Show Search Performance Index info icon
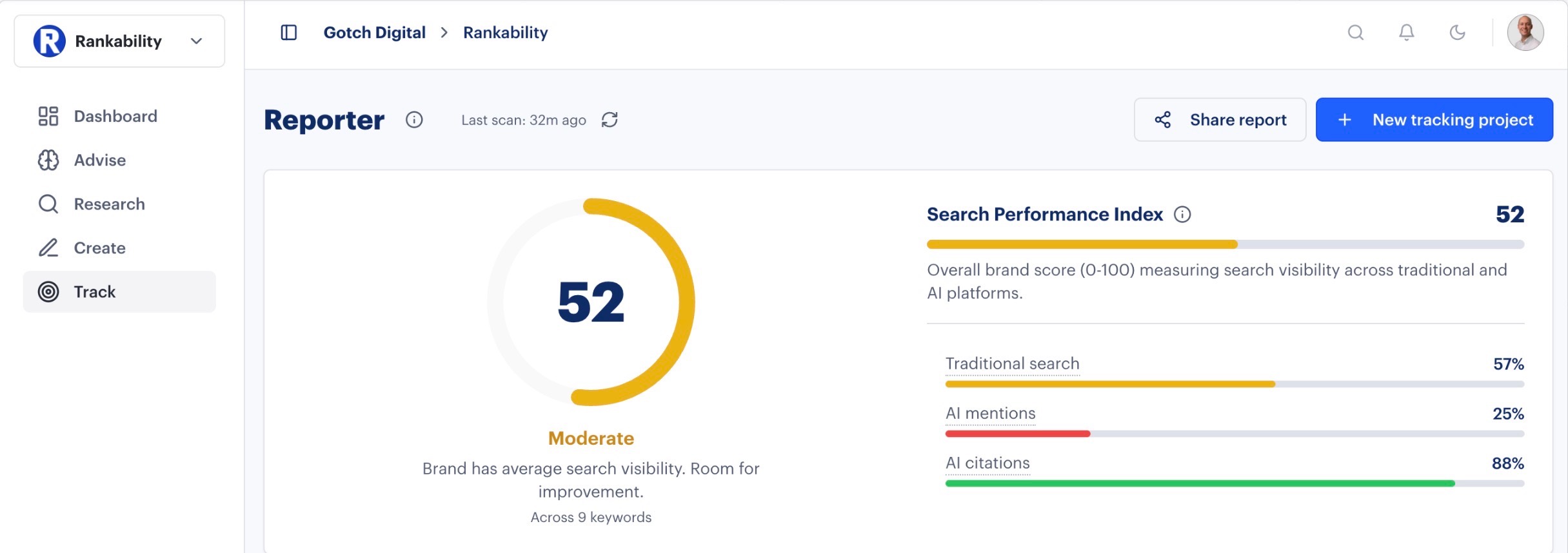 1182,215
